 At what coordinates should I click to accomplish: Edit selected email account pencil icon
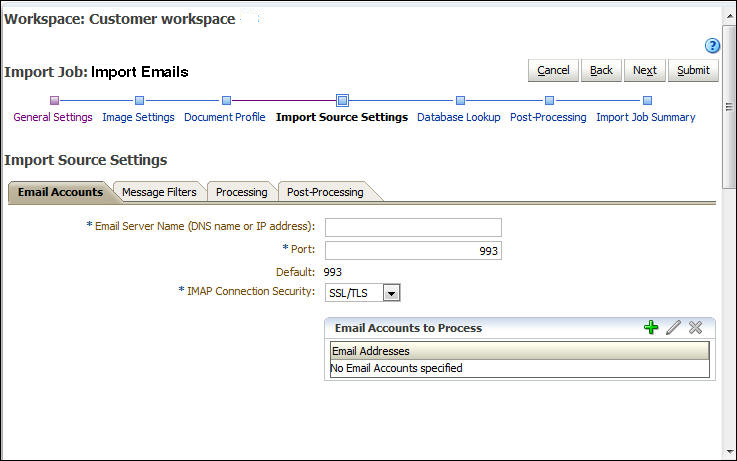[673, 327]
